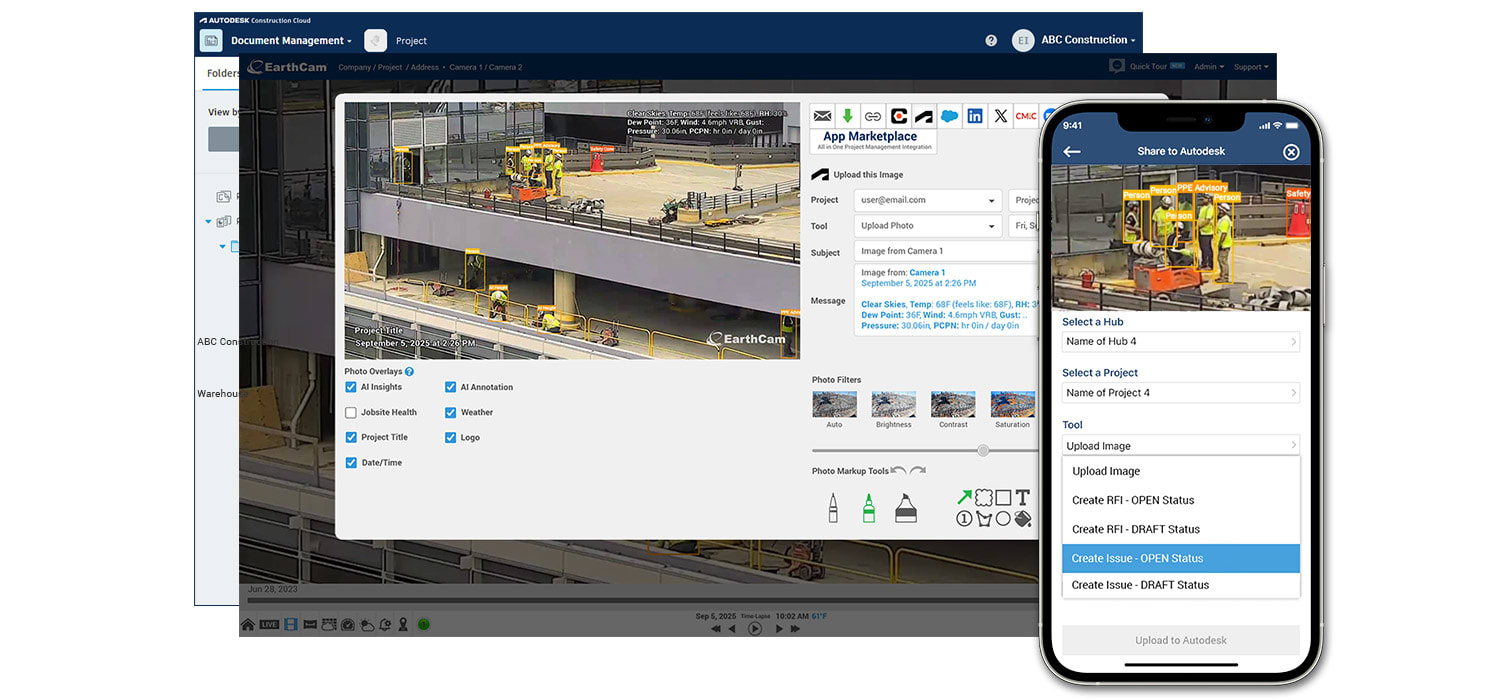1500x700 pixels.
Task: Open Name of Project 4 selector
Action: pyautogui.click(x=1181, y=393)
